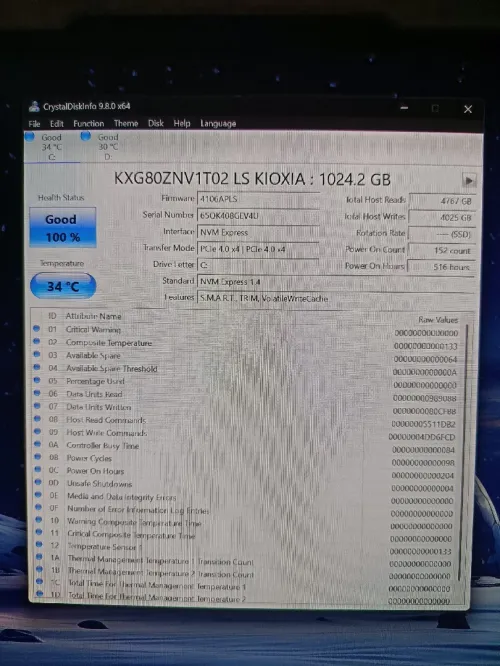Click the Attribute Name column header
Screen dimensions: 500x666
(93, 316)
